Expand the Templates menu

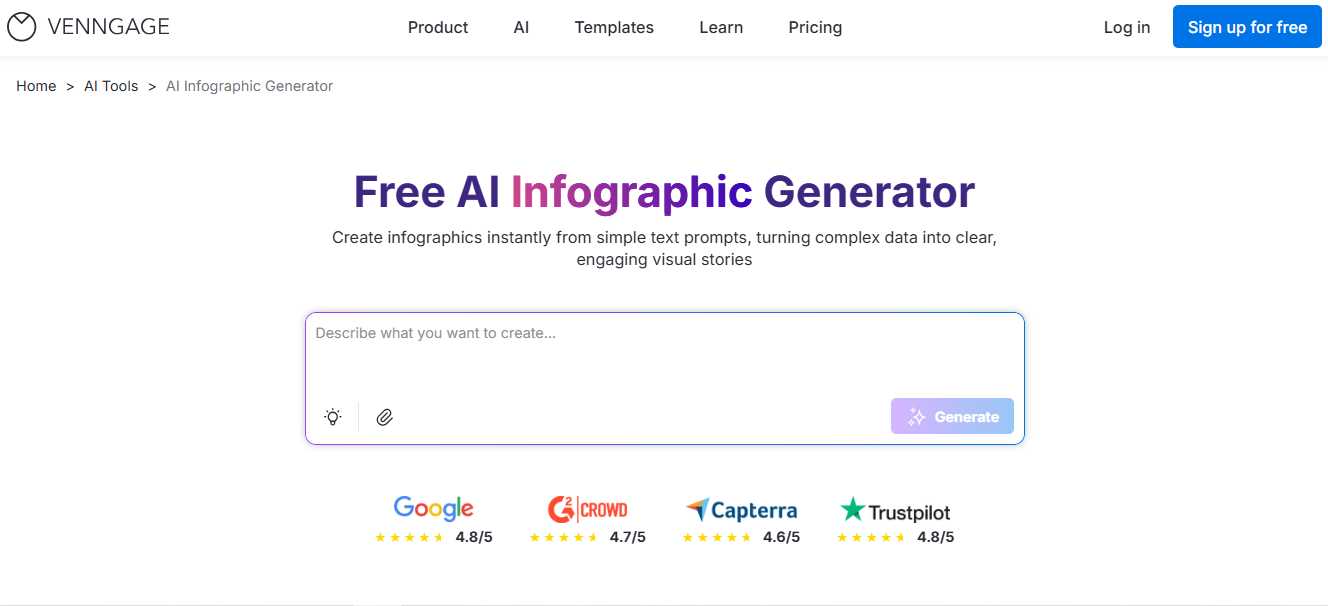pos(614,27)
